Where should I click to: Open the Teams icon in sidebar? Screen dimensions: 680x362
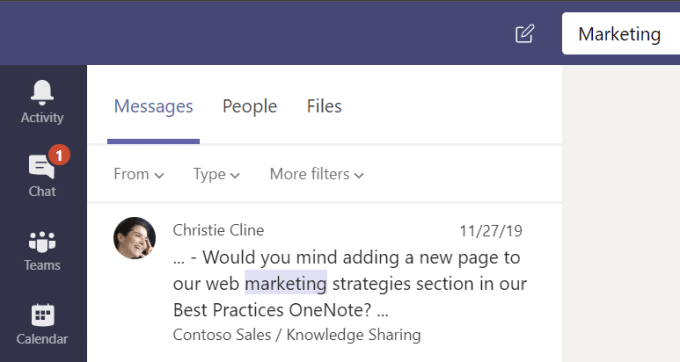[x=42, y=242]
